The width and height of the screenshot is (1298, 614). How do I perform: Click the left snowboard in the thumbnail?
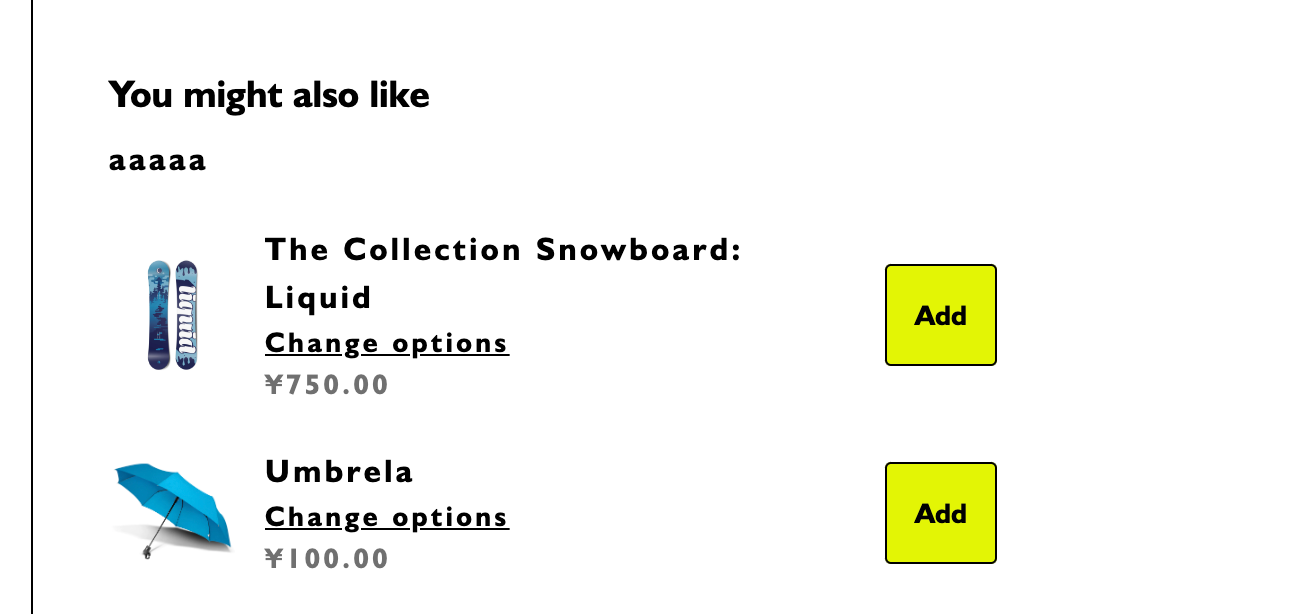pos(159,315)
